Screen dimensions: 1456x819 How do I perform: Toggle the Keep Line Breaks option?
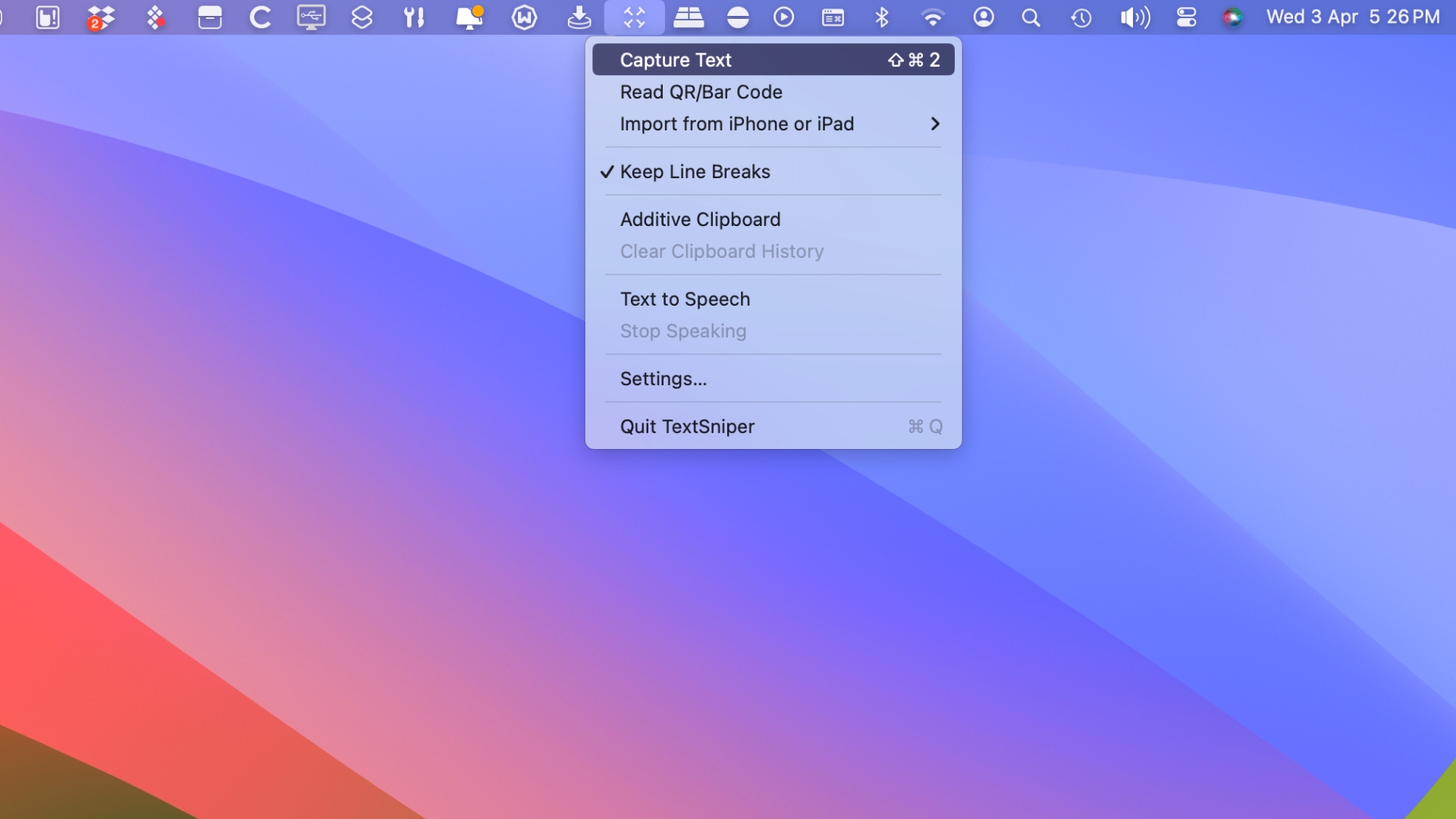773,171
